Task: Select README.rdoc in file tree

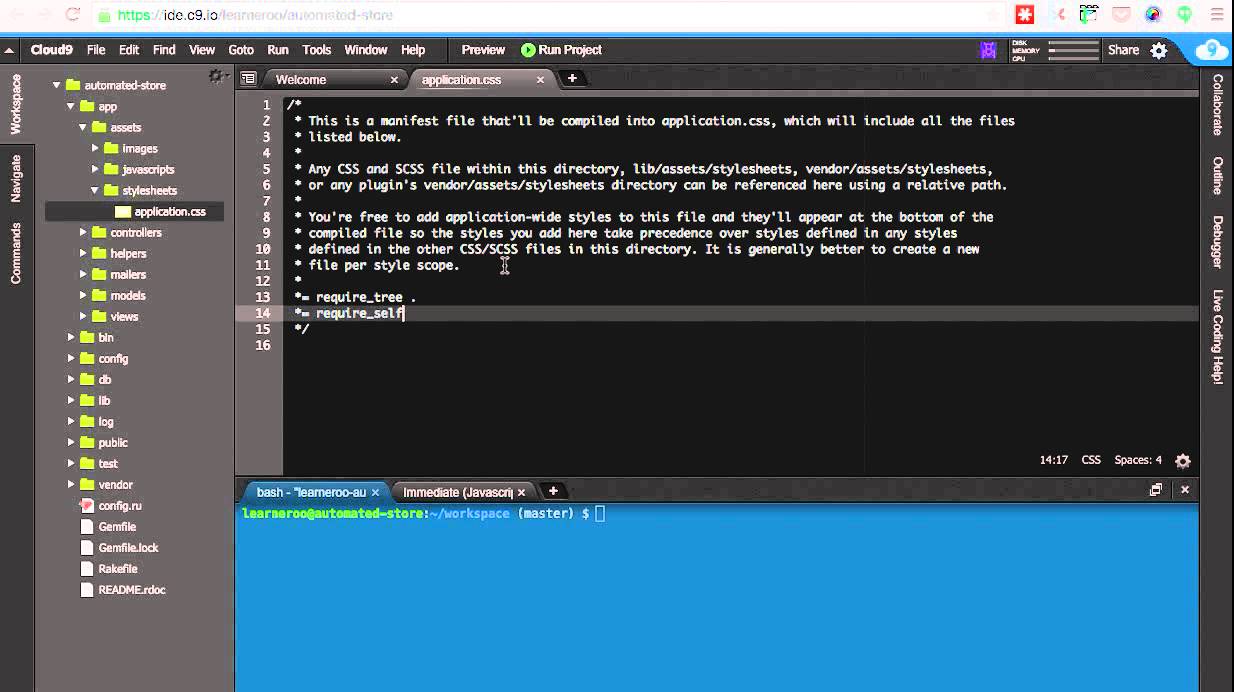Action: 132,590
